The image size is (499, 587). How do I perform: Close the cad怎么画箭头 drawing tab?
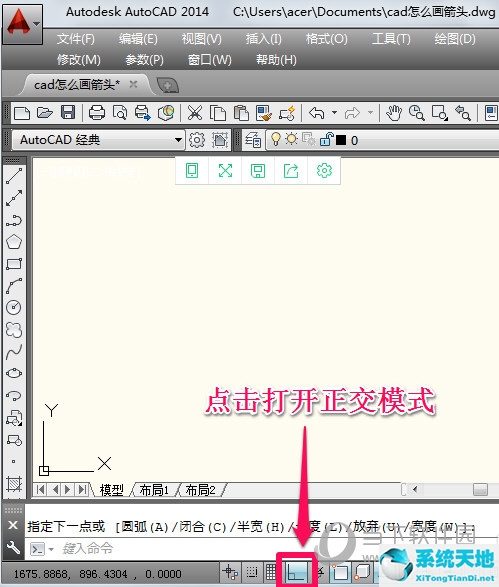click(133, 85)
